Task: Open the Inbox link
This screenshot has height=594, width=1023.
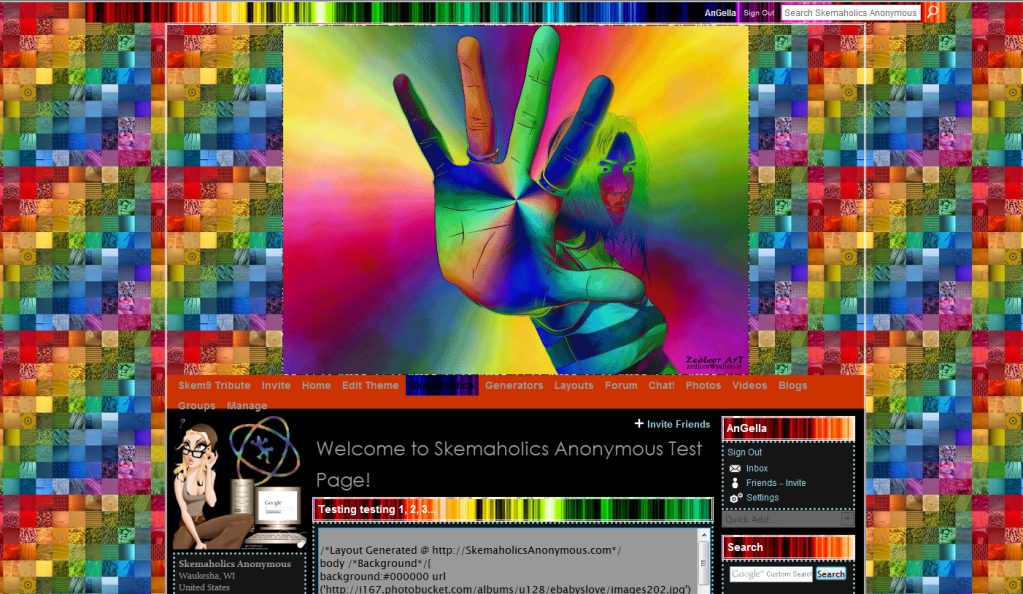Action: coord(757,469)
